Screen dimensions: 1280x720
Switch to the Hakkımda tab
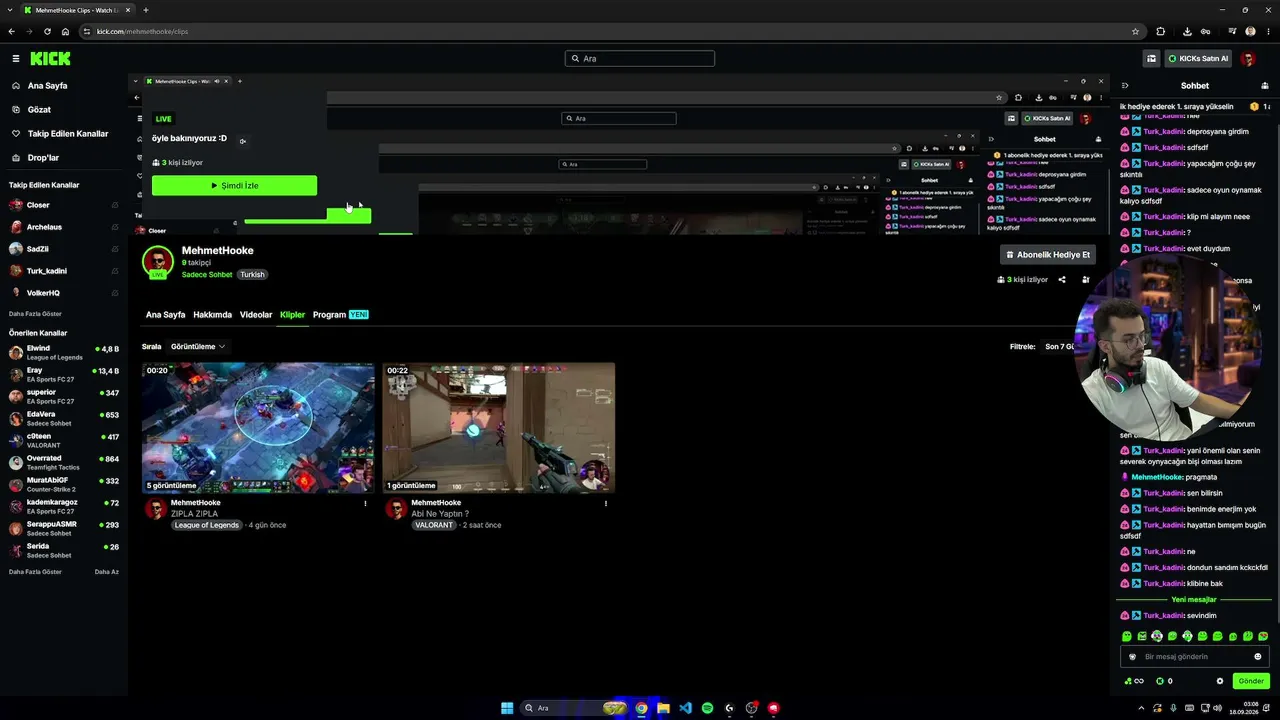point(212,315)
